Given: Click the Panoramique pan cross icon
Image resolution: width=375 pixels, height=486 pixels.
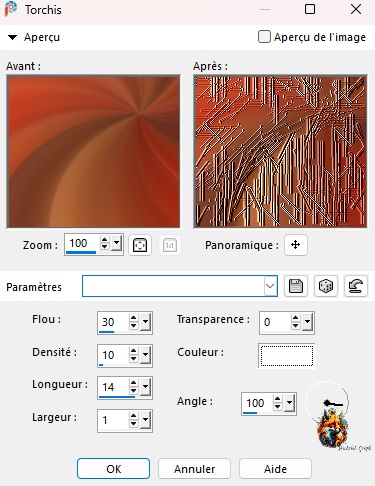Looking at the screenshot, I should pos(296,245).
